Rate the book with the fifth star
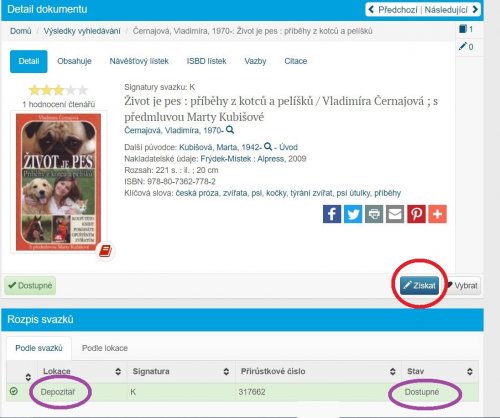Image resolution: width=500 pixels, height=418 pixels. click(x=82, y=90)
